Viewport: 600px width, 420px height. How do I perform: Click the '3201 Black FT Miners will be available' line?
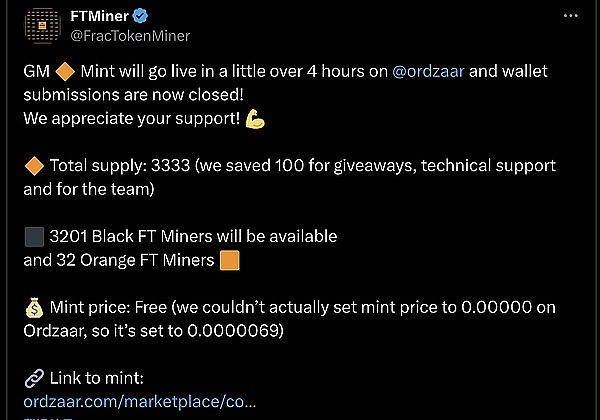click(192, 237)
